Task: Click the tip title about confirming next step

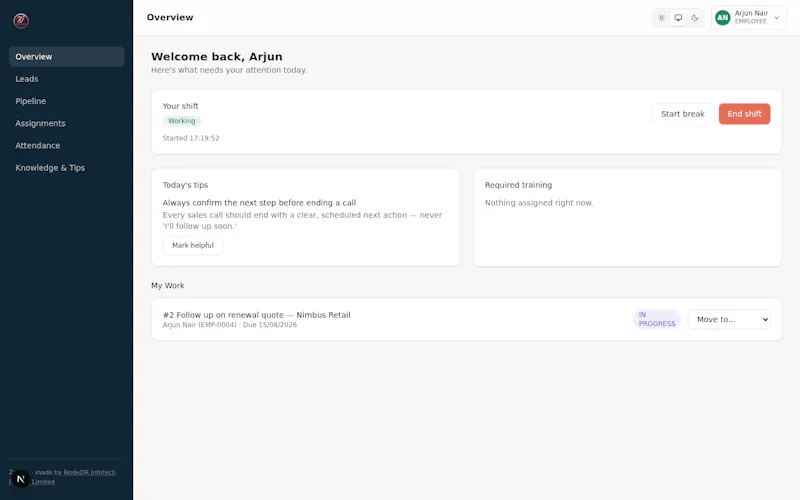Action: 259,203
